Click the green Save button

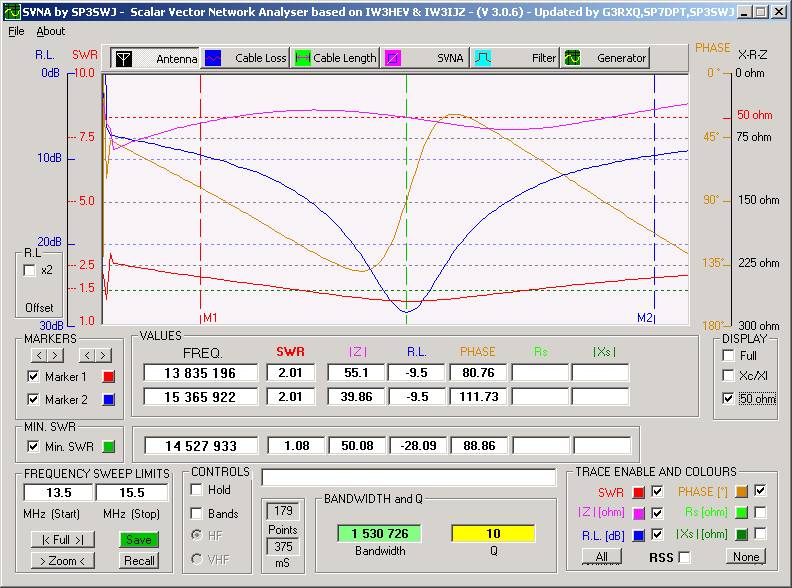point(139,540)
